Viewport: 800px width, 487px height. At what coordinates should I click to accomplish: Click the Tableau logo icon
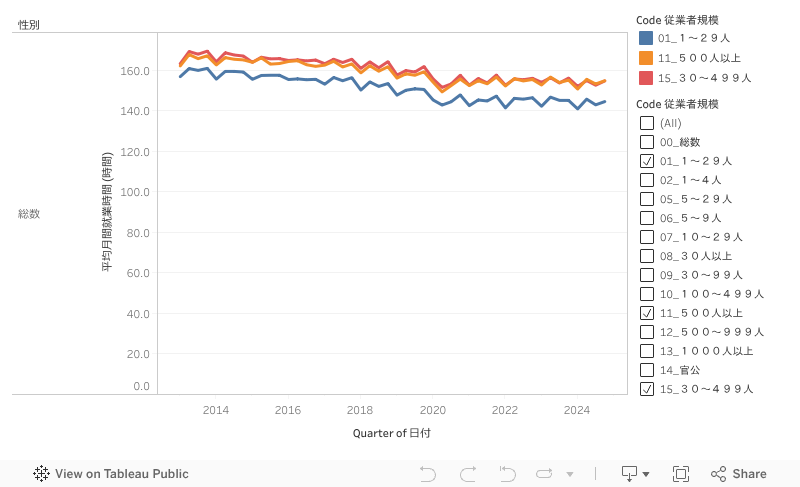pyautogui.click(x=42, y=474)
